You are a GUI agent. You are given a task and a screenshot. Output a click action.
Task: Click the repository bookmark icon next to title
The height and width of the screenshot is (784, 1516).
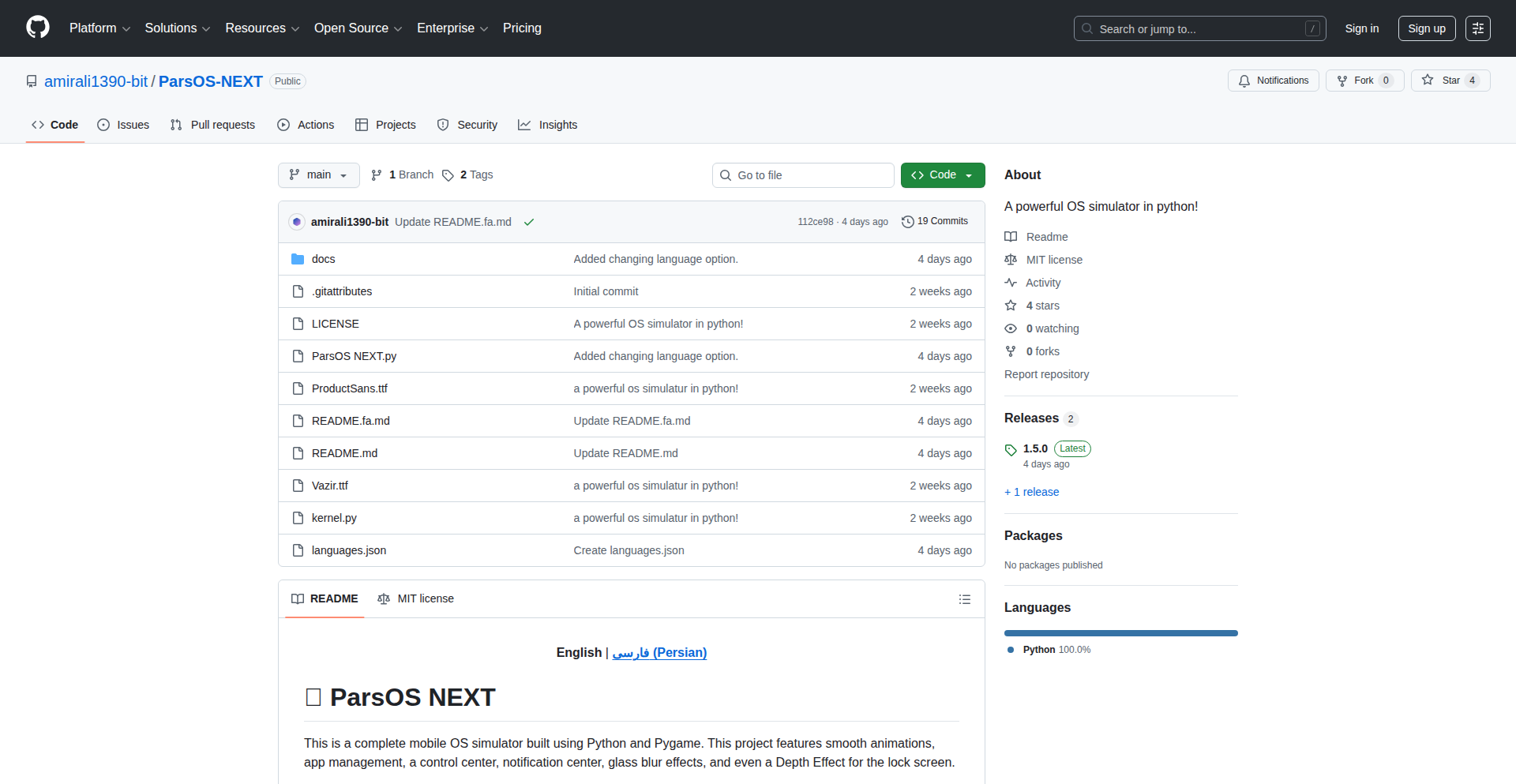[31, 81]
